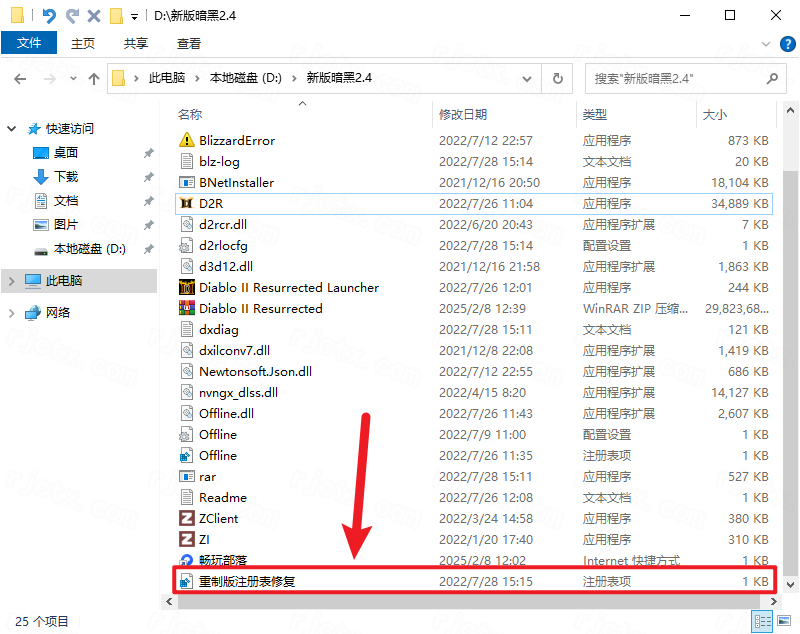Select the Offline registry entry file
Image resolution: width=800 pixels, height=634 pixels.
[218, 455]
